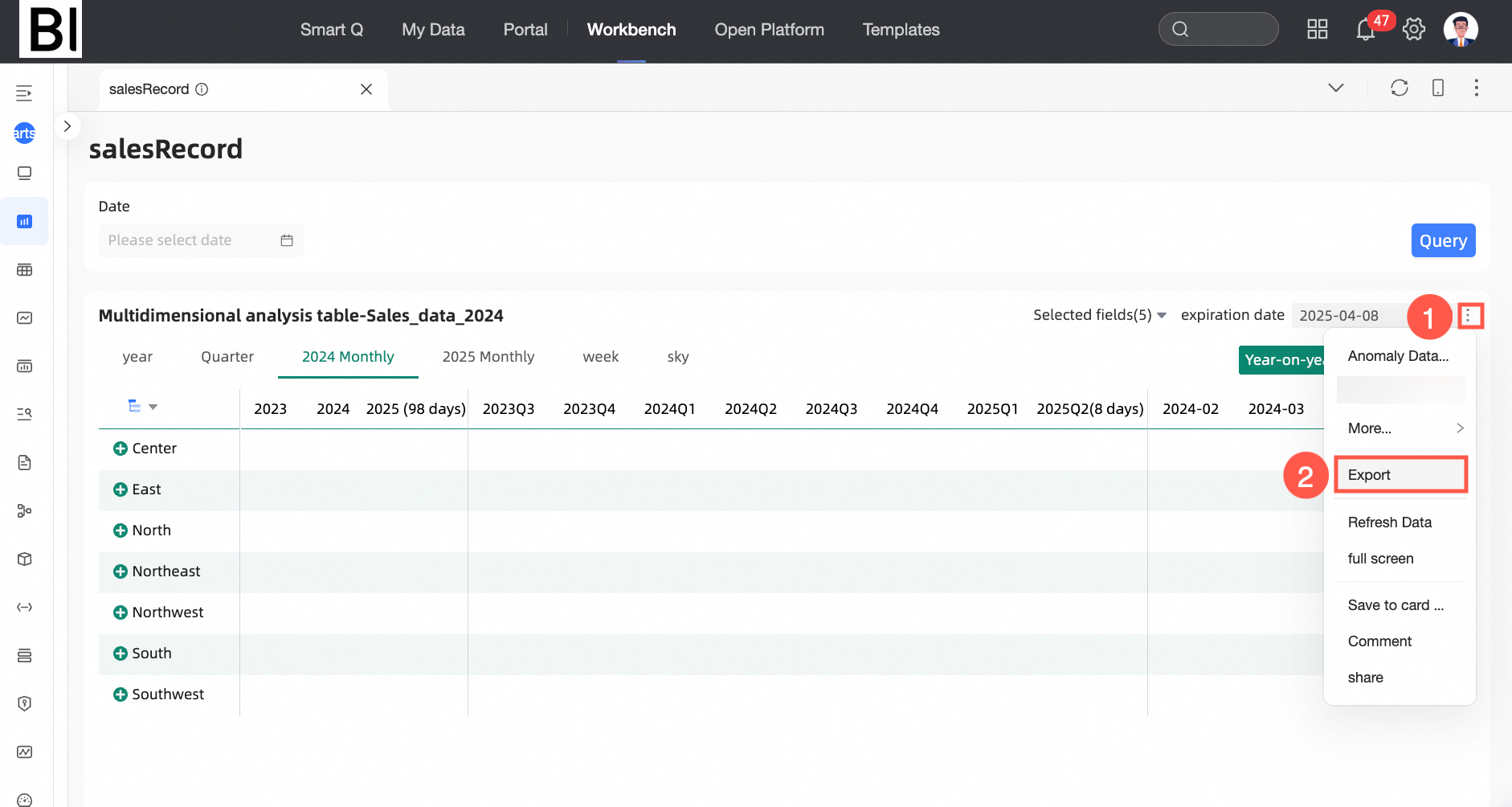This screenshot has height=807, width=1512.
Task: Open the calendar icon in Date field
Action: [287, 240]
